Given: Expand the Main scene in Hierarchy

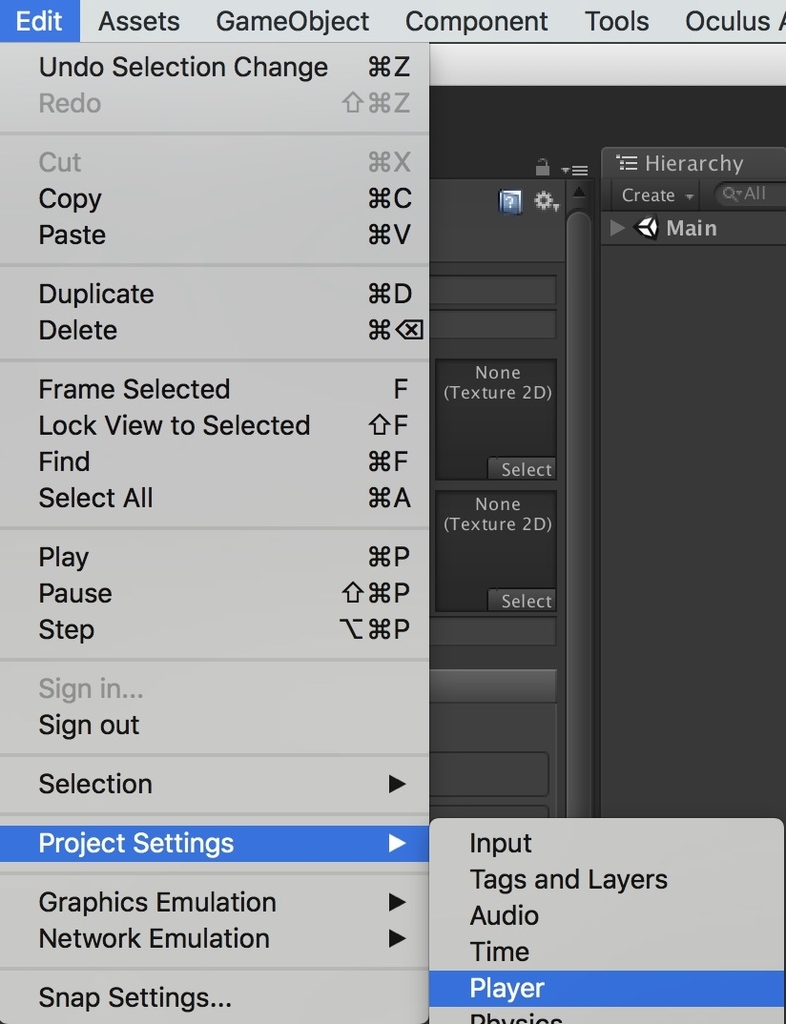Looking at the screenshot, I should click(x=617, y=228).
